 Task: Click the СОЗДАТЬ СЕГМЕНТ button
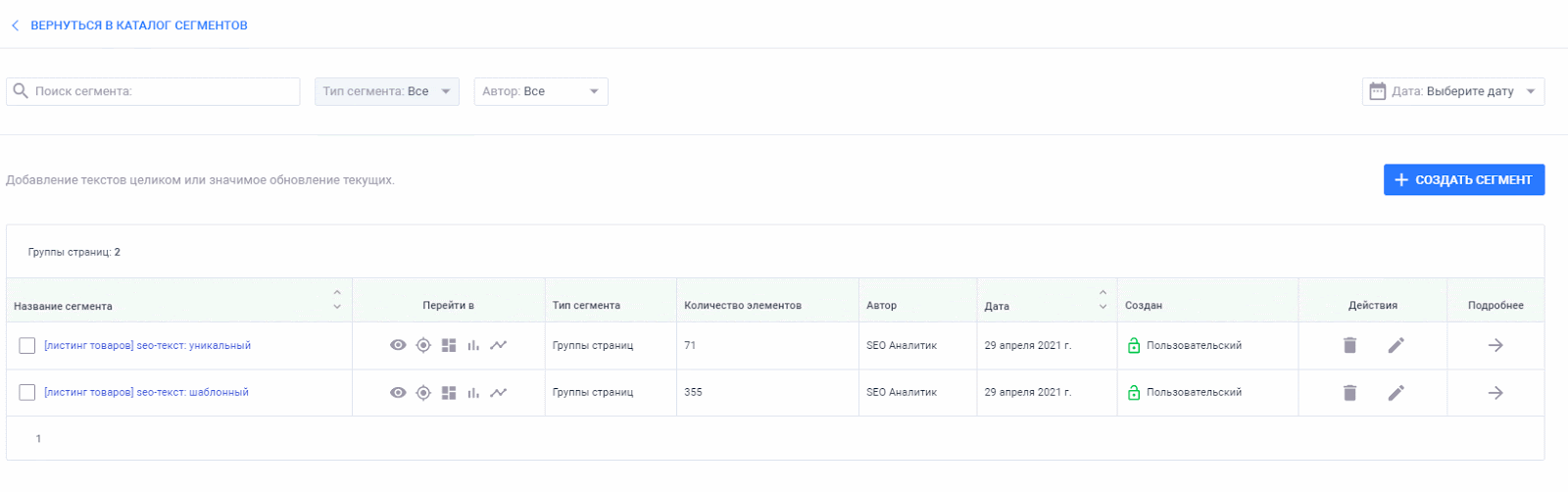[x=1464, y=179]
